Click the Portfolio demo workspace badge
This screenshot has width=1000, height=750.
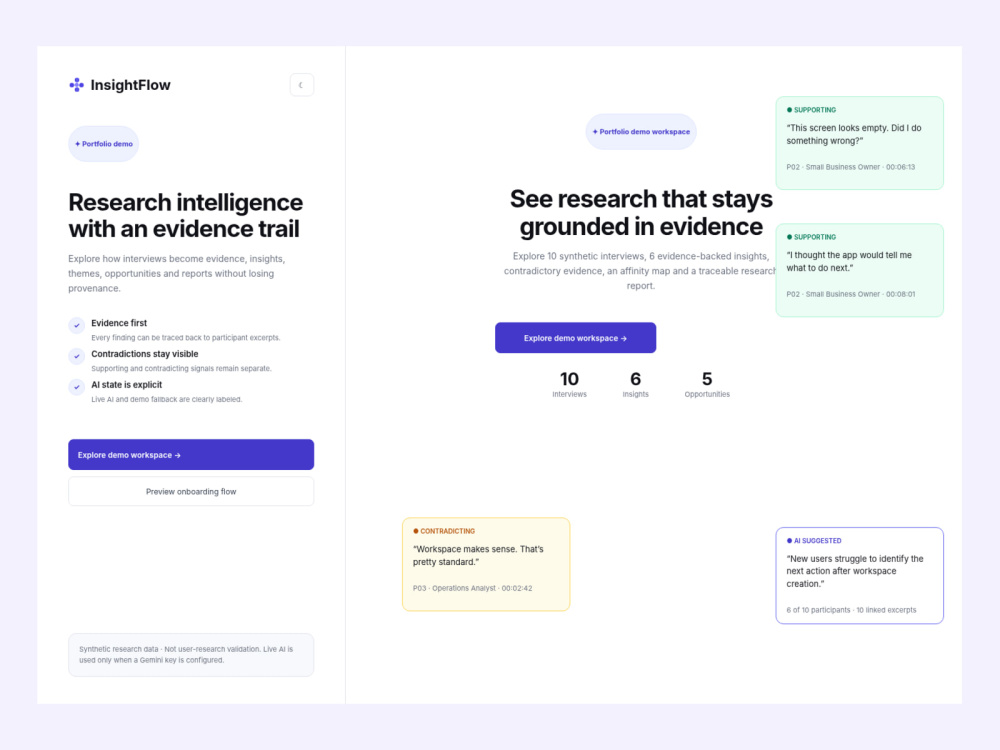tap(641, 131)
